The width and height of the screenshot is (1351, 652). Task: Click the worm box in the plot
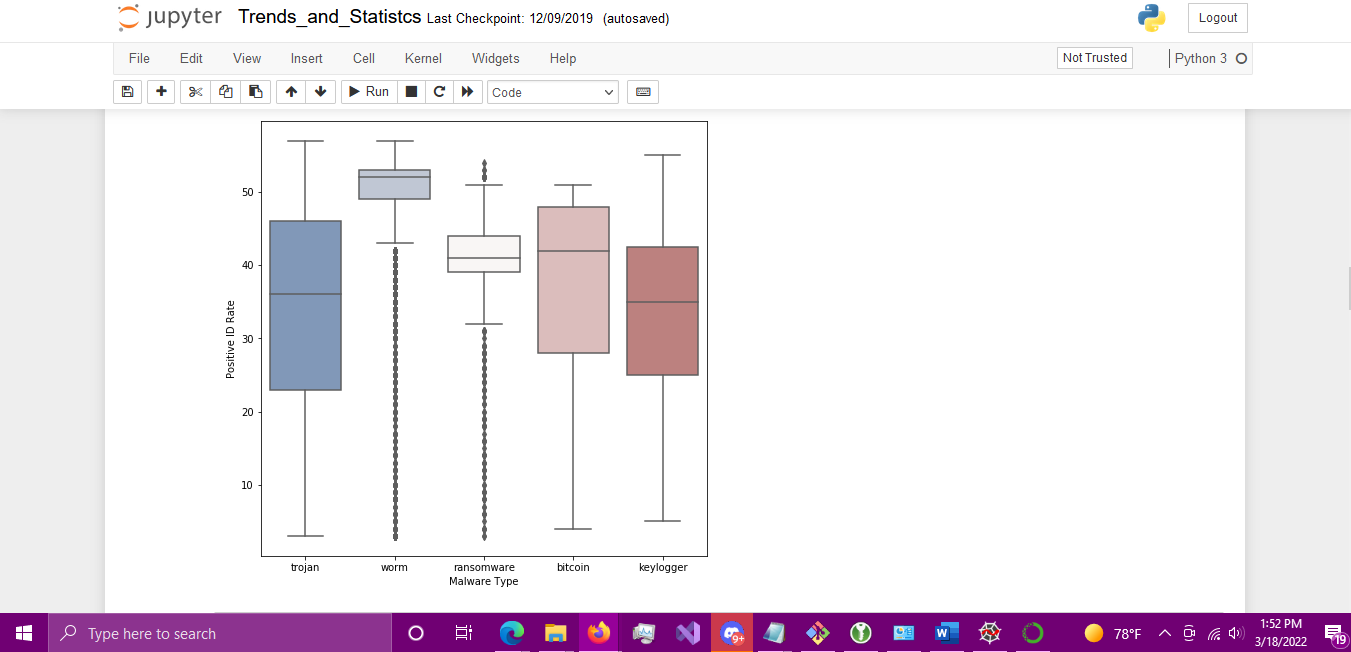(x=394, y=184)
